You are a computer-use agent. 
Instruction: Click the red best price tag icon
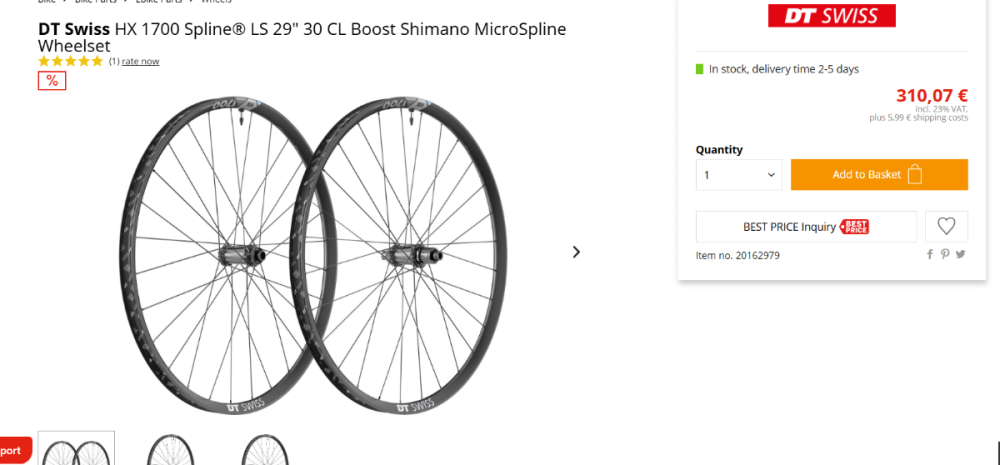click(854, 227)
